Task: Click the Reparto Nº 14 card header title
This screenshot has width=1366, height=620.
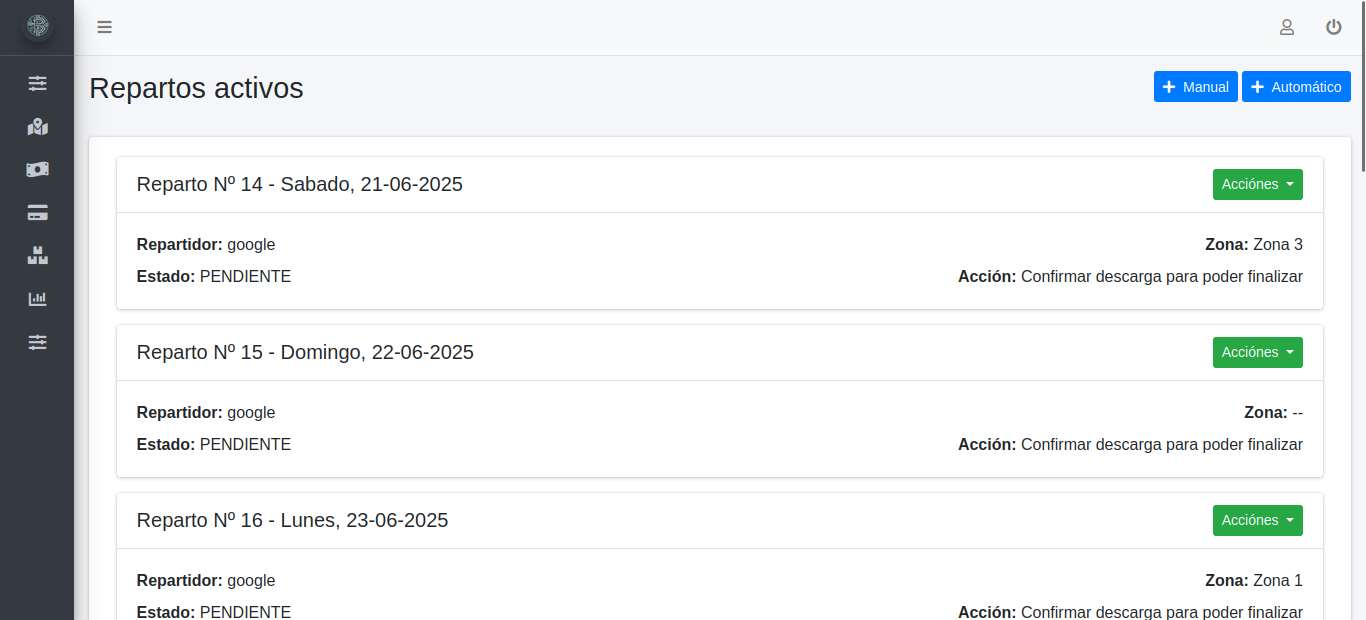Action: click(299, 184)
